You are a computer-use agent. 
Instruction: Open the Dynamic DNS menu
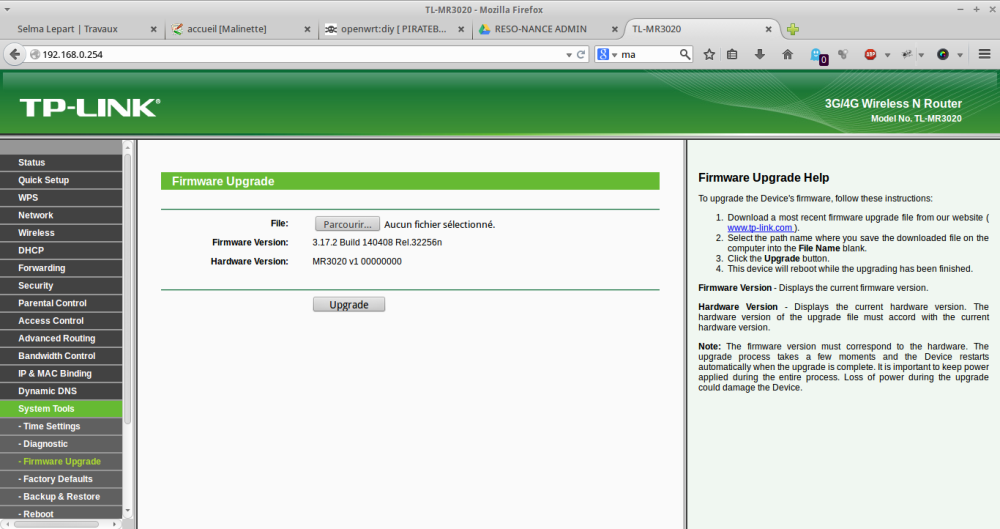61,391
